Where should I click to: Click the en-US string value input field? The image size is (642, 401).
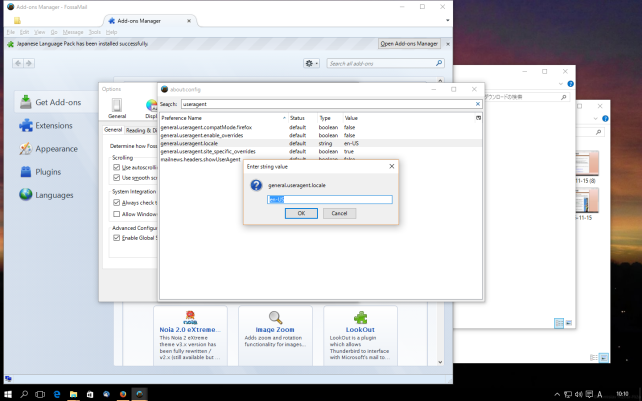330,199
